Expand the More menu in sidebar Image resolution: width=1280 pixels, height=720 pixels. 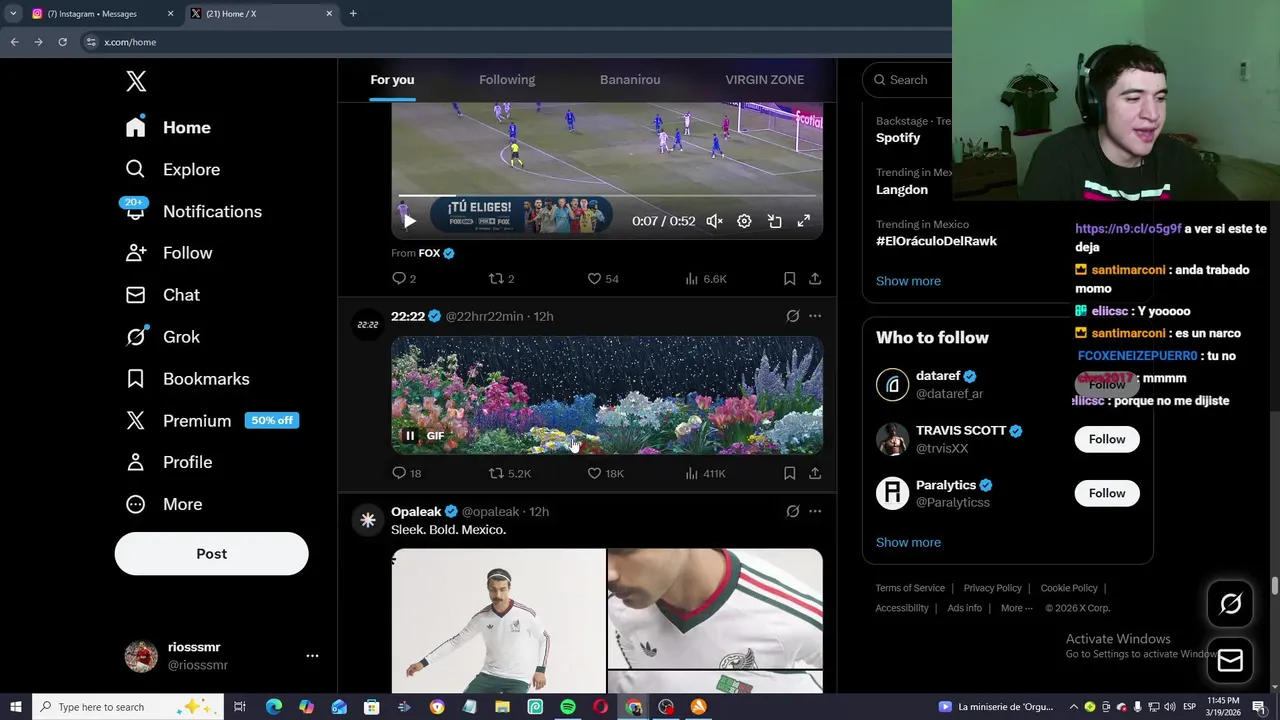pos(163,504)
